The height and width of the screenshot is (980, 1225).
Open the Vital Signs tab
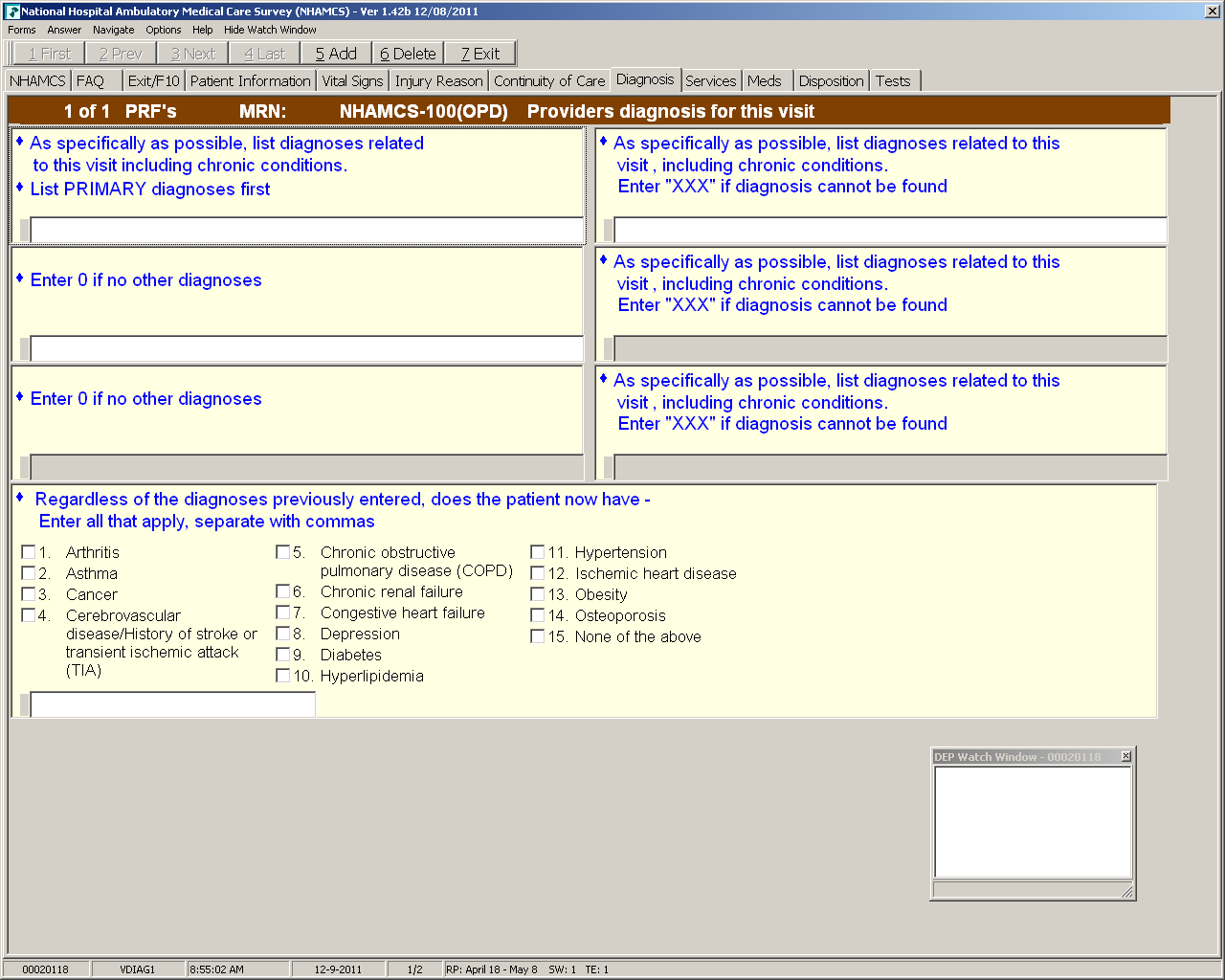click(353, 81)
